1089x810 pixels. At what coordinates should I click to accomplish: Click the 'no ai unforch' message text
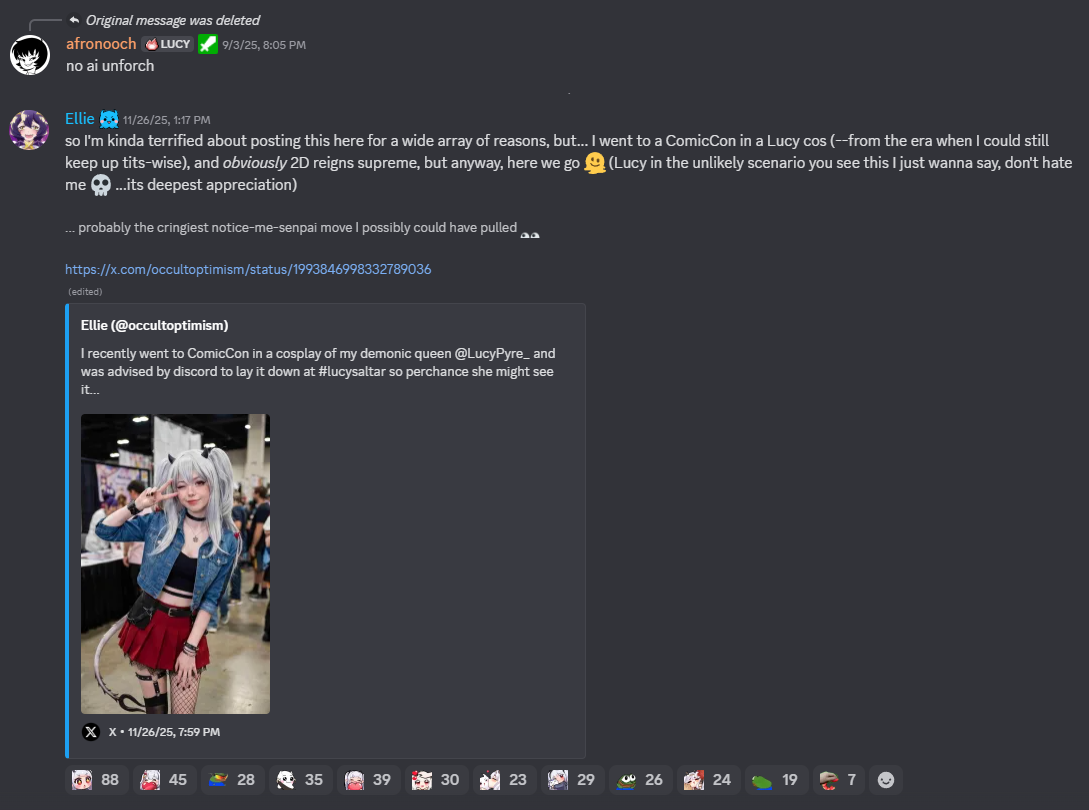pyautogui.click(x=110, y=66)
